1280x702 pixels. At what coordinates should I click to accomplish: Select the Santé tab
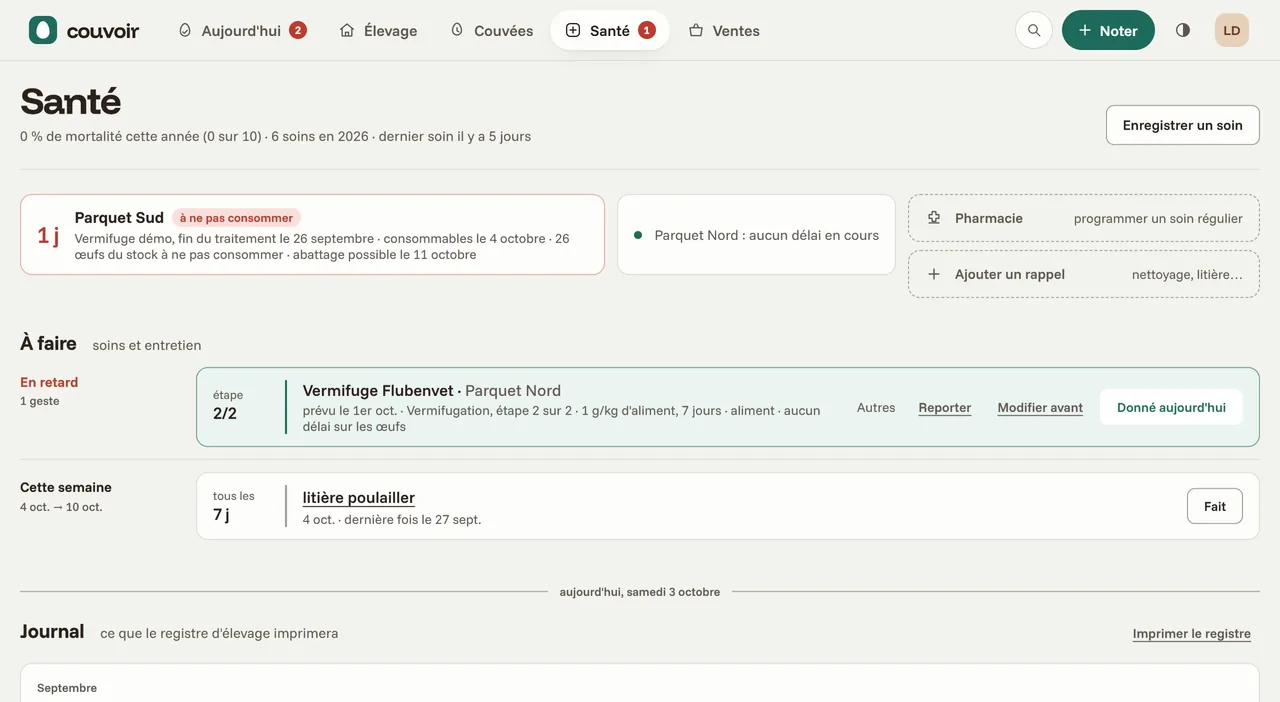[x=610, y=30]
